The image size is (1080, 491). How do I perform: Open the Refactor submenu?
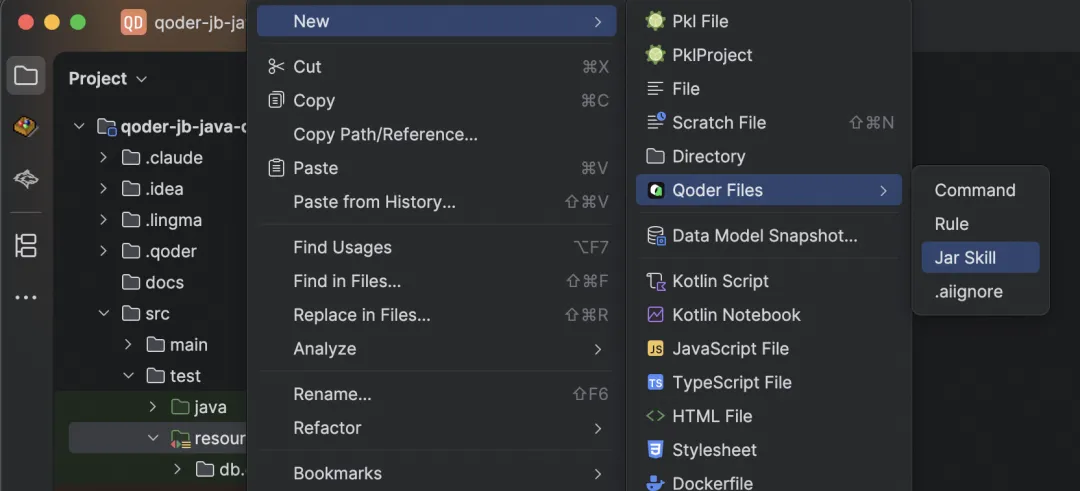[x=327, y=428]
